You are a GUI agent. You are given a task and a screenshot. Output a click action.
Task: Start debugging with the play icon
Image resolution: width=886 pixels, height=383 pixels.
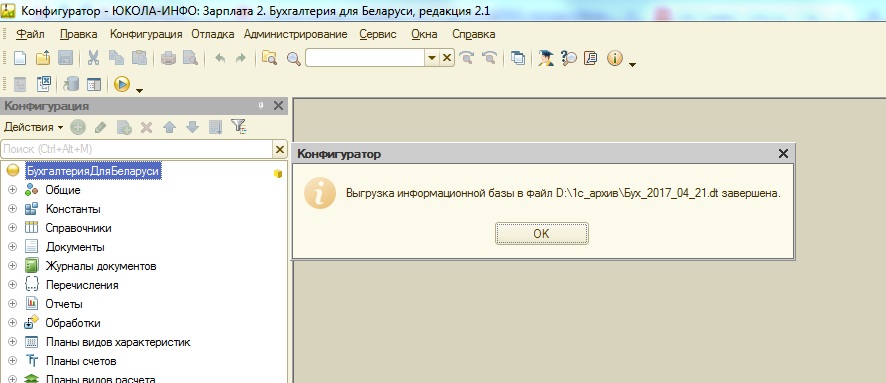pyautogui.click(x=121, y=84)
